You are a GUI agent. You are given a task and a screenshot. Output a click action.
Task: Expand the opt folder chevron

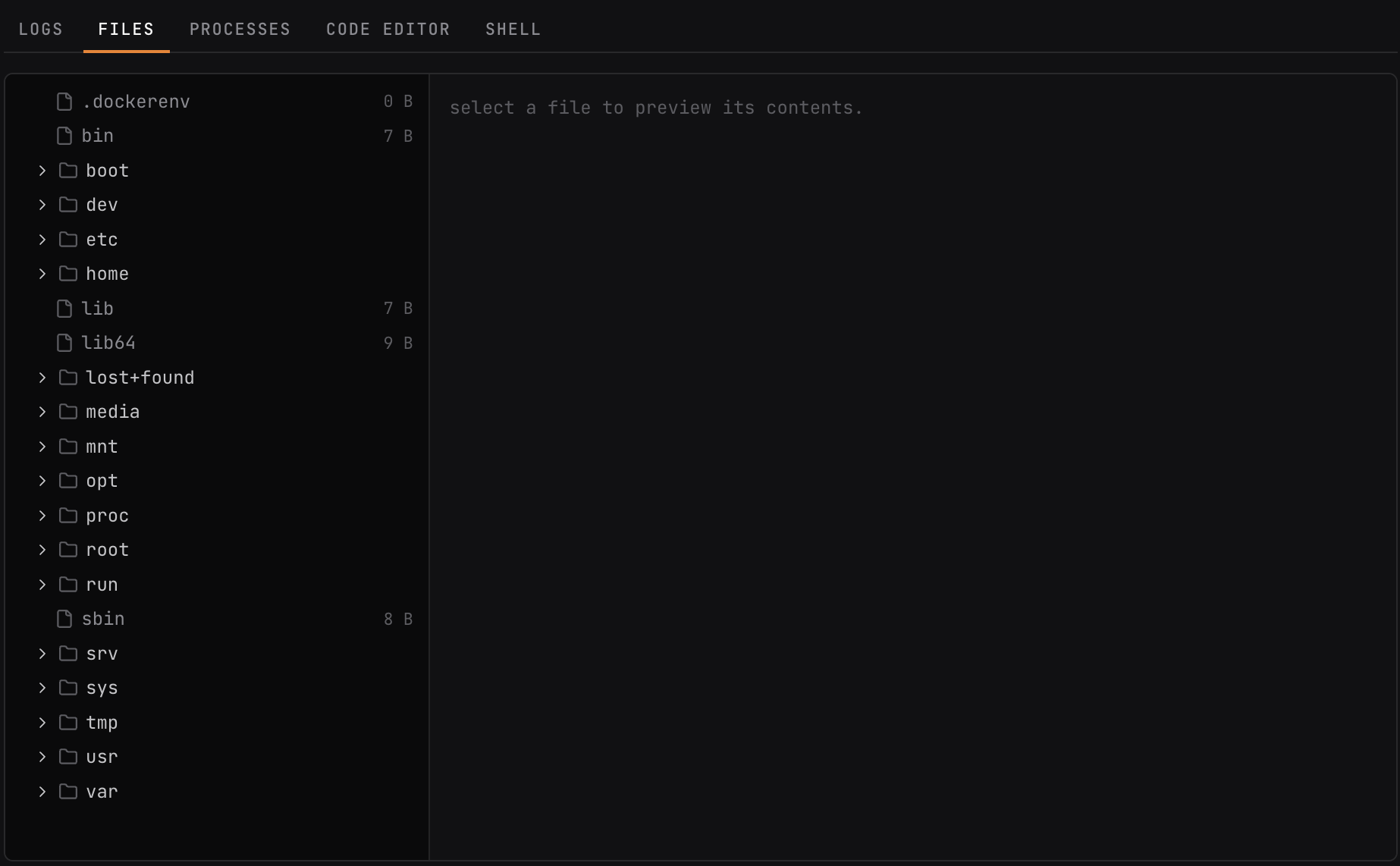point(42,481)
